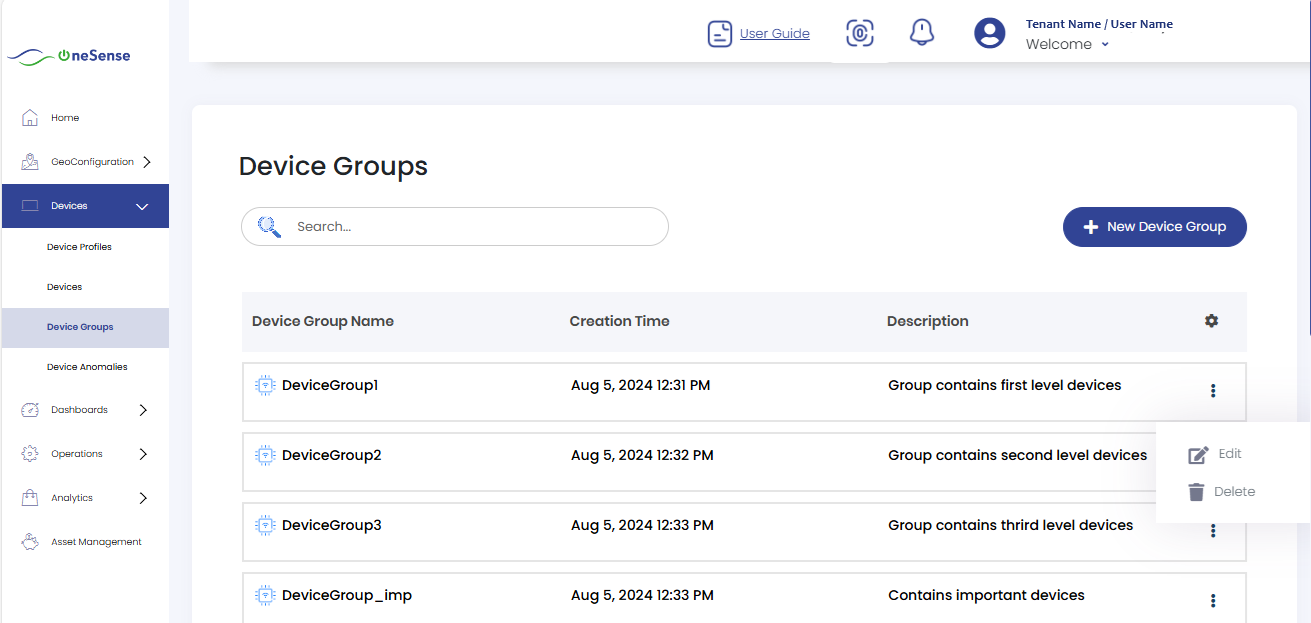Click the New Device Group button
The image size is (1311, 623).
1154,226
